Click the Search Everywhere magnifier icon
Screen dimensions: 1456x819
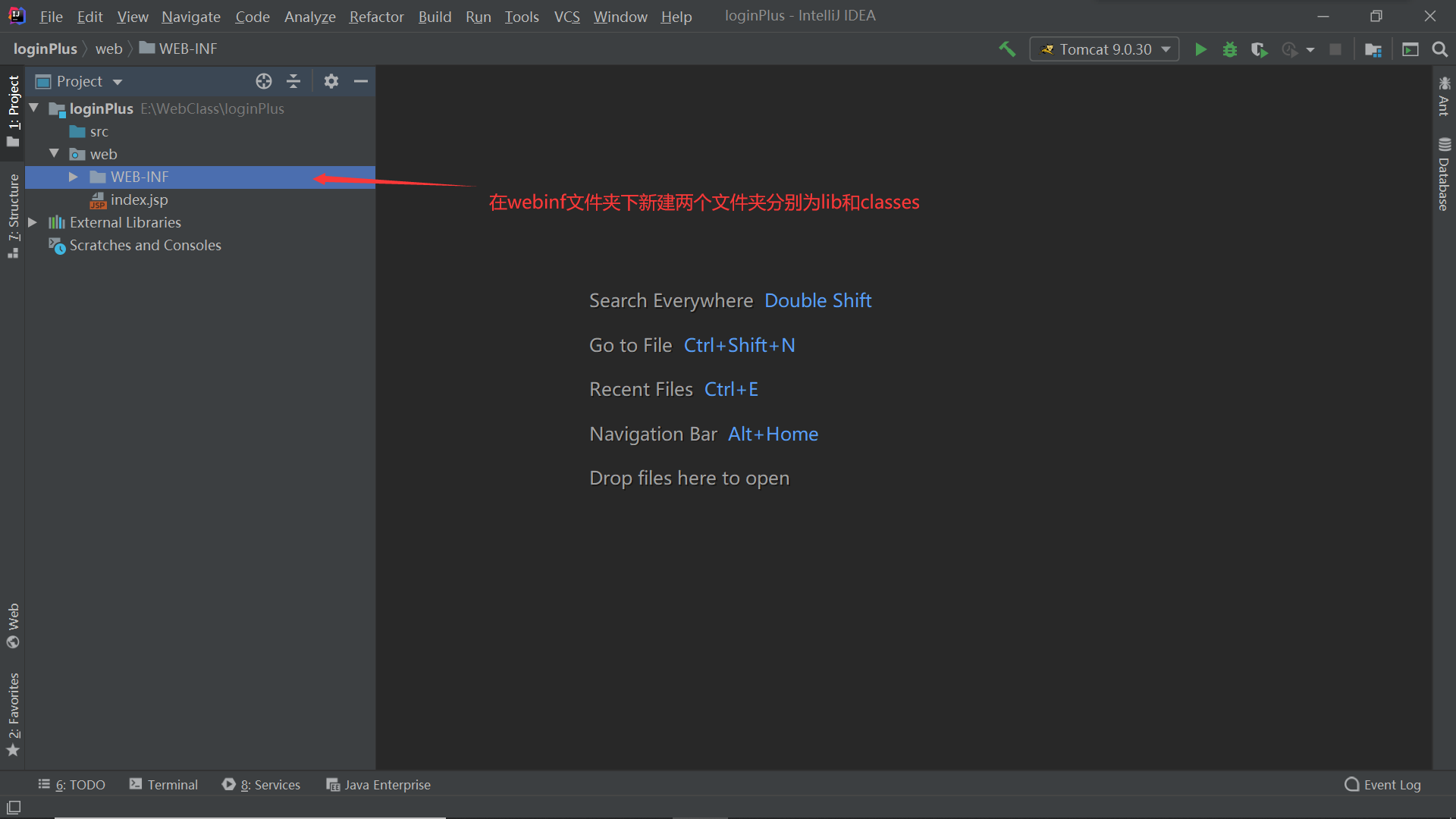[x=1439, y=49]
